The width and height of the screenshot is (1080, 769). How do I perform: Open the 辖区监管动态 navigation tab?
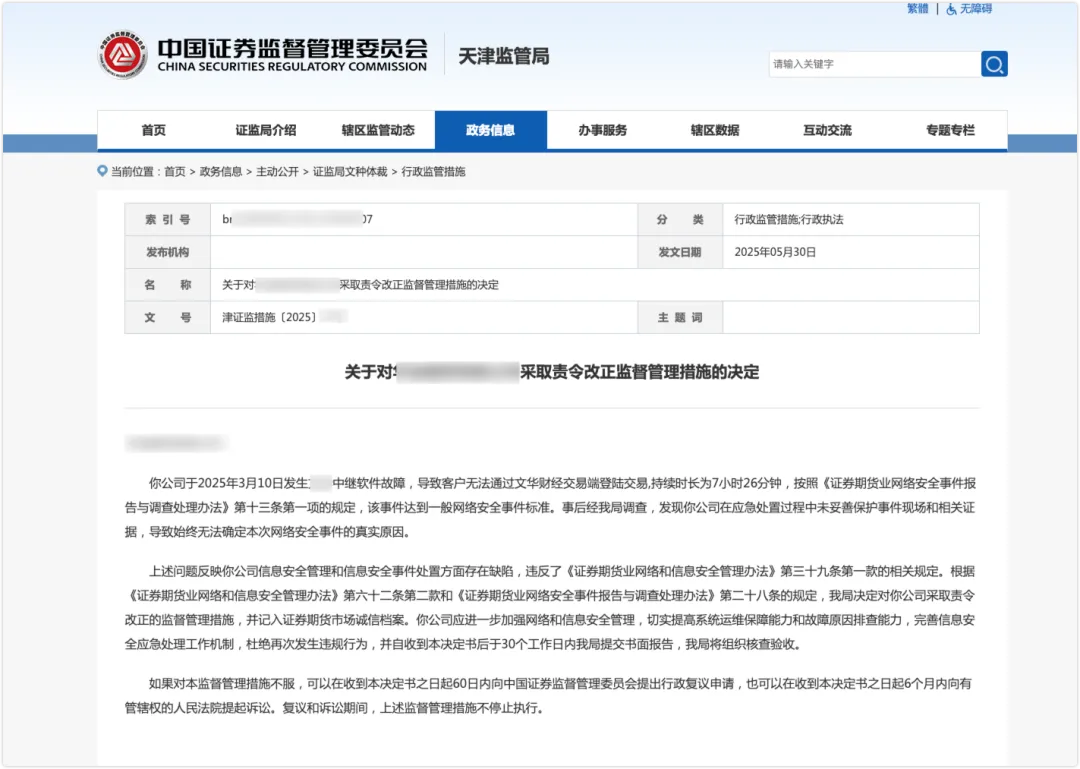tap(378, 130)
